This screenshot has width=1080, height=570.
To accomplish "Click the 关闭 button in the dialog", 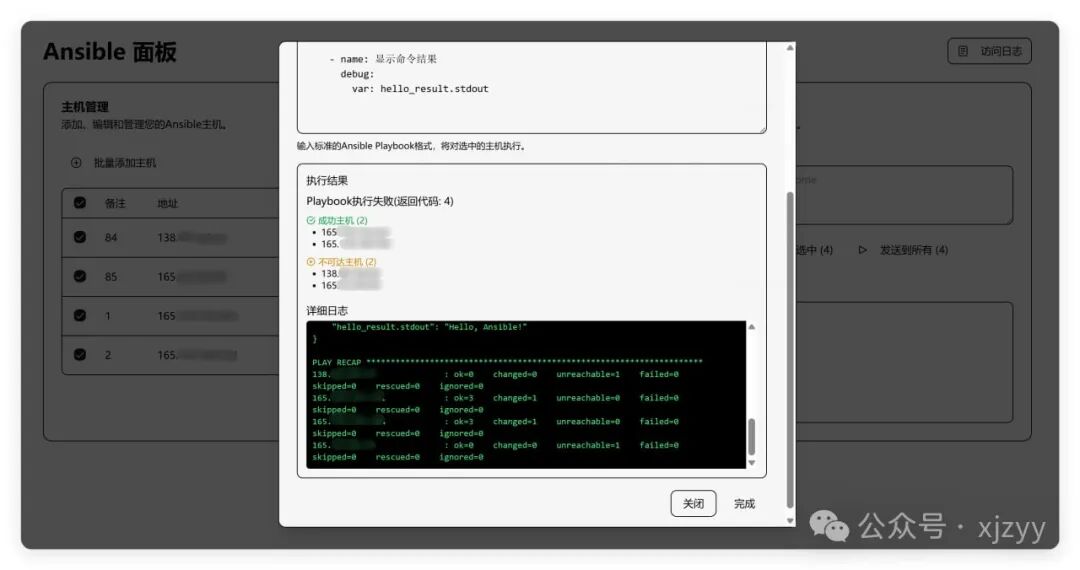I will pyautogui.click(x=693, y=503).
